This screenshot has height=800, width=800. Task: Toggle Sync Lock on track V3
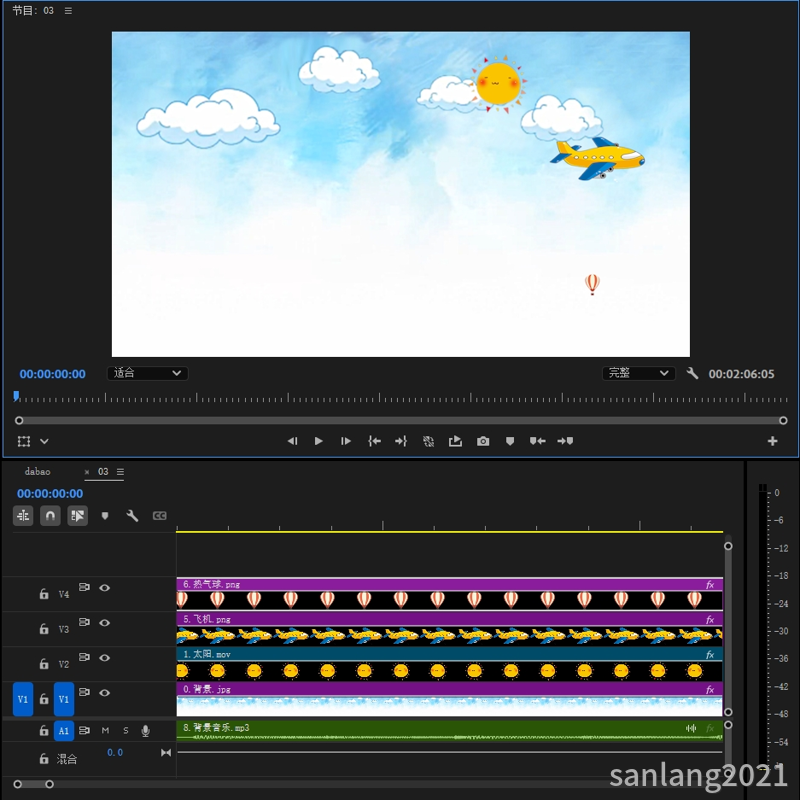click(x=84, y=622)
